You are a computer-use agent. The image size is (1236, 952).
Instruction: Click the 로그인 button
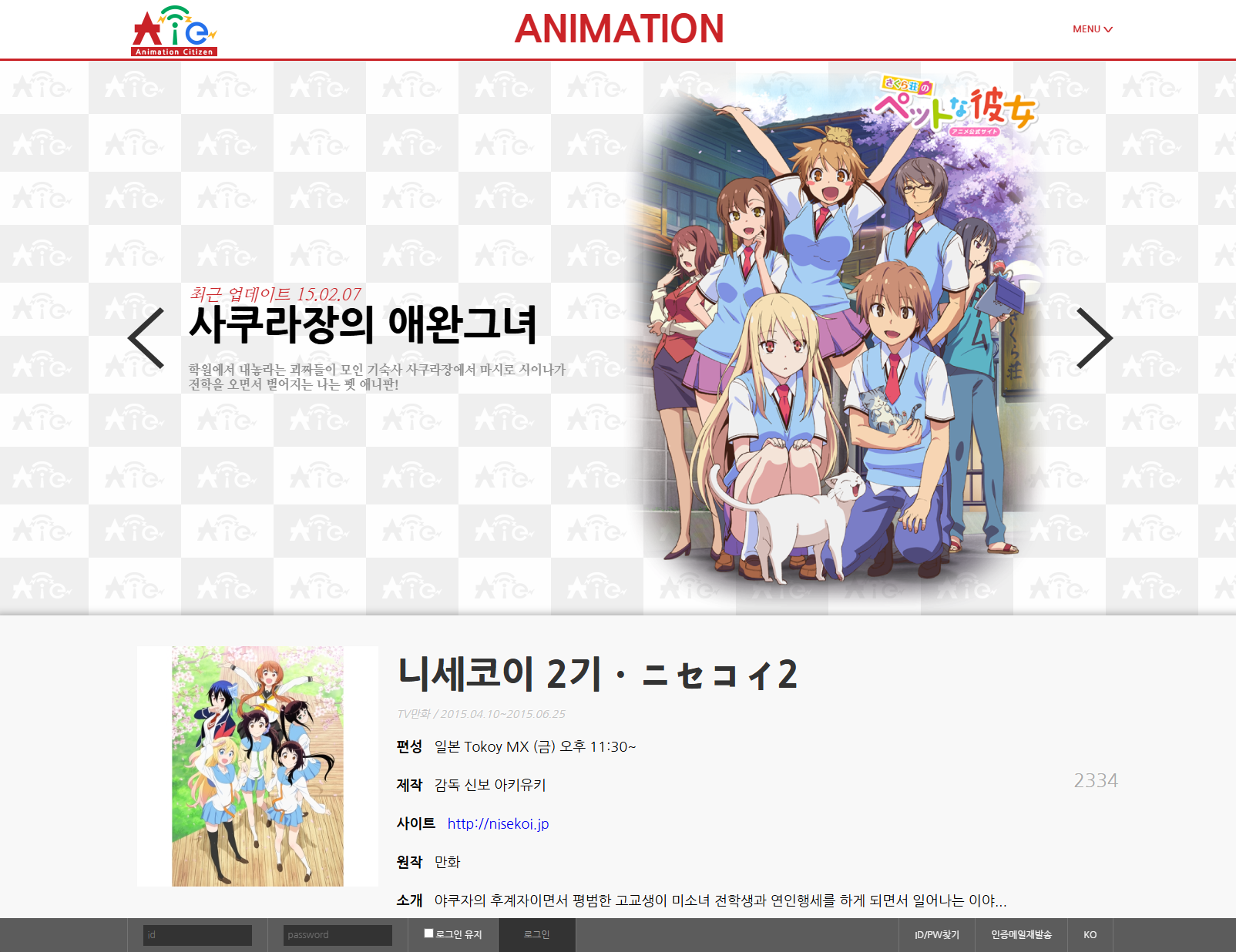click(x=537, y=935)
